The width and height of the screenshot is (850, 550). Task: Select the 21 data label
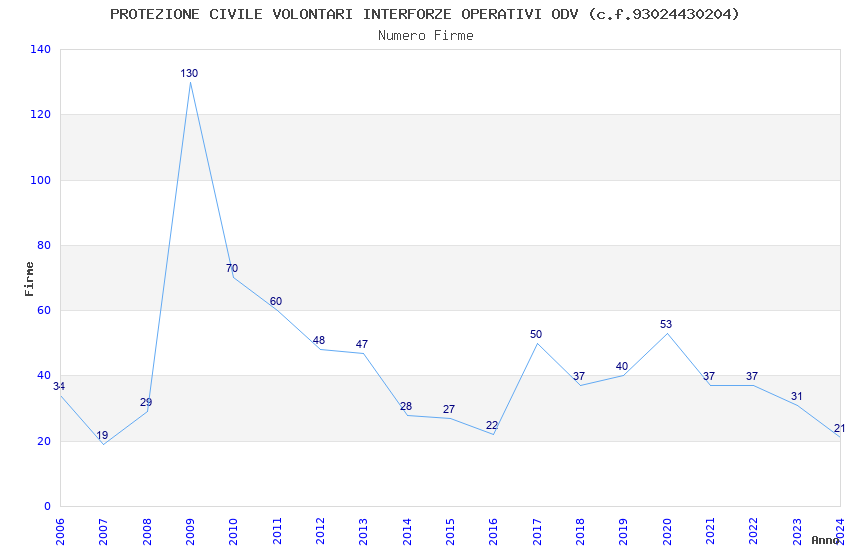click(840, 429)
